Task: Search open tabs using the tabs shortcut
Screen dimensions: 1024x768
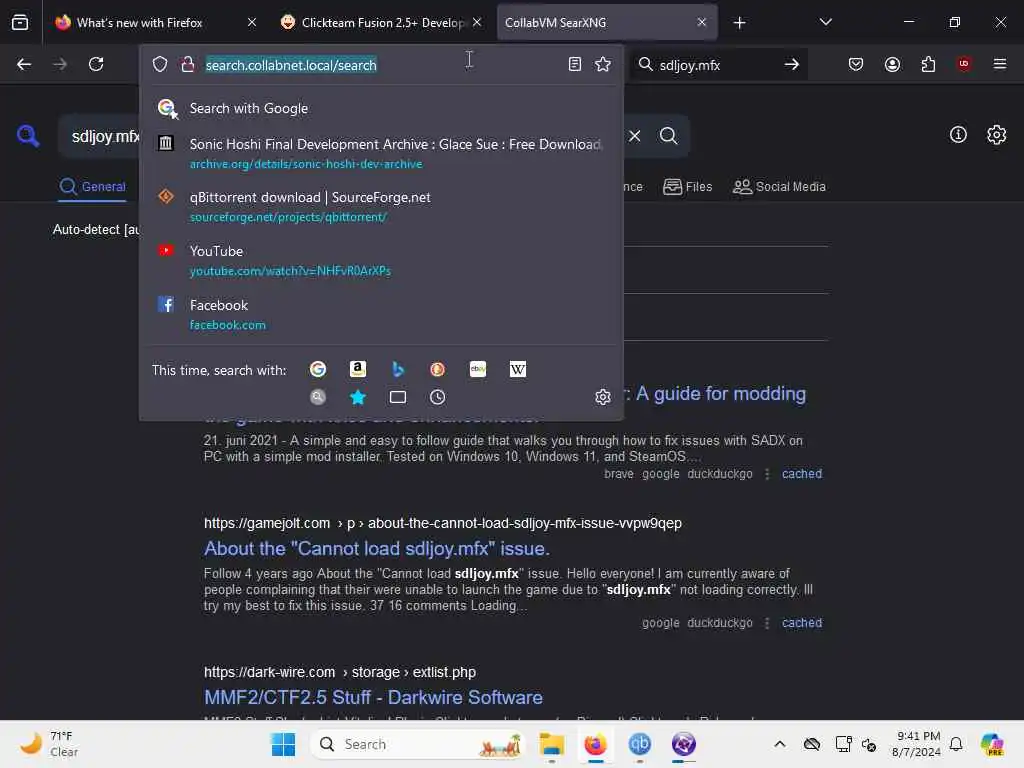Action: pos(398,397)
